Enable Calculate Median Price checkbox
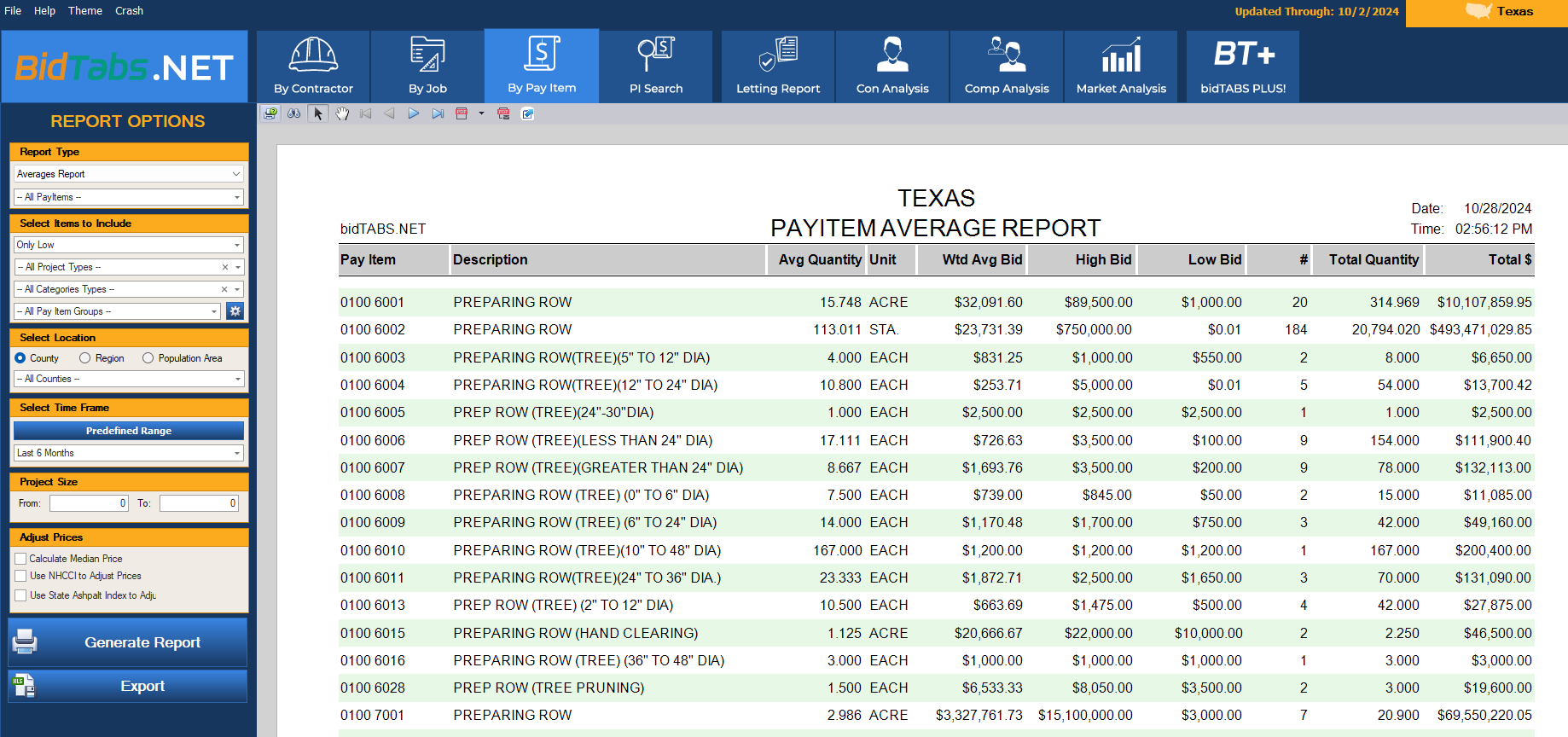Image resolution: width=1568 pixels, height=737 pixels. tap(20, 559)
